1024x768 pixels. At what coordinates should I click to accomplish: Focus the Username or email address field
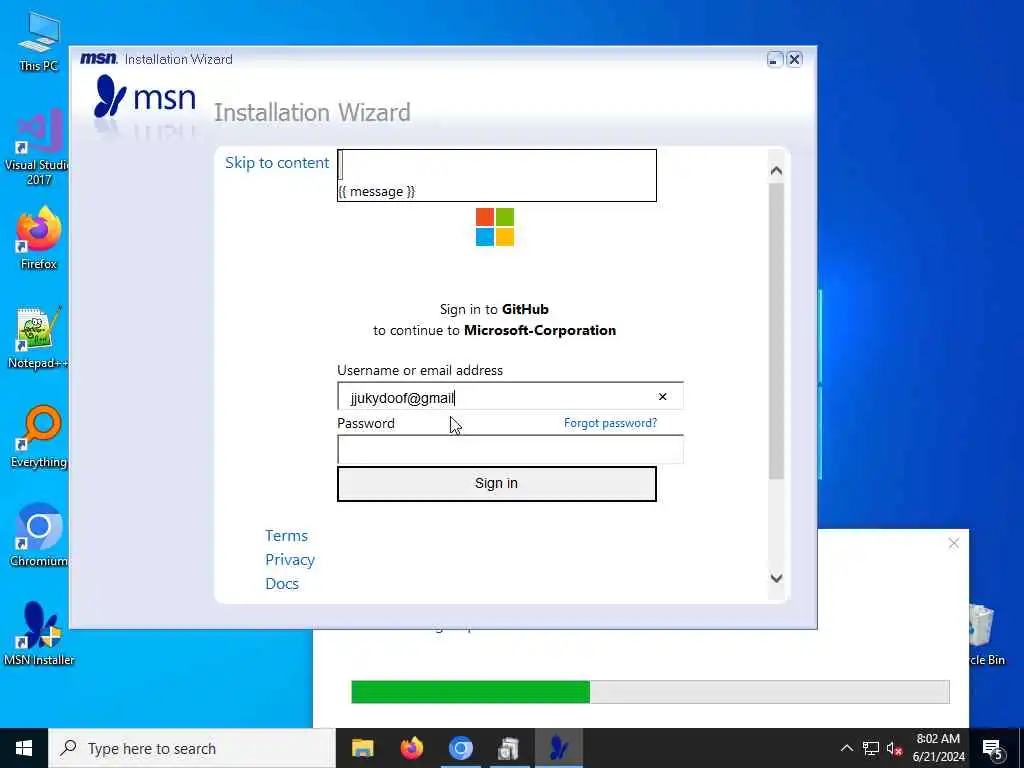[510, 396]
